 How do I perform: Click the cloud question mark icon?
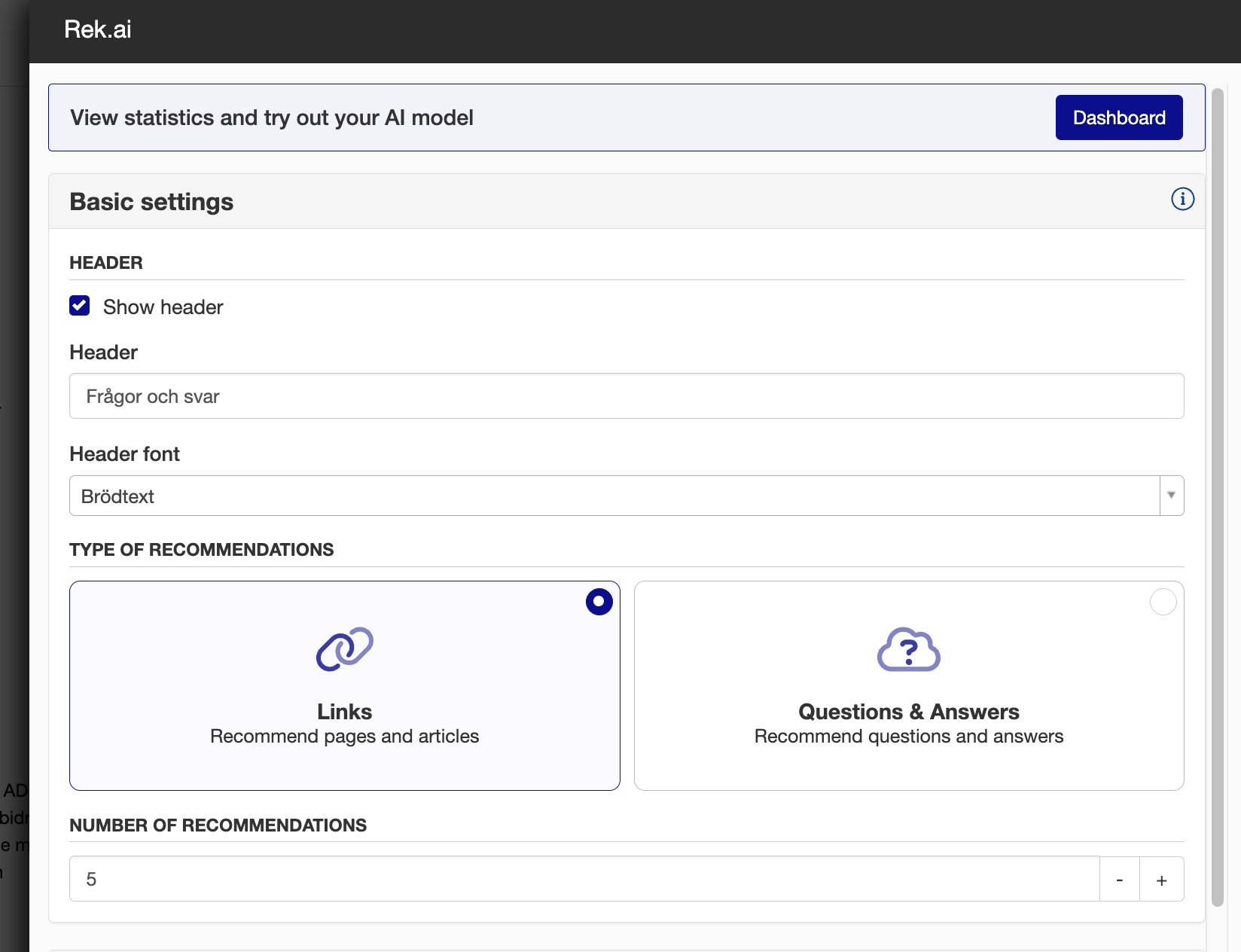tap(909, 649)
